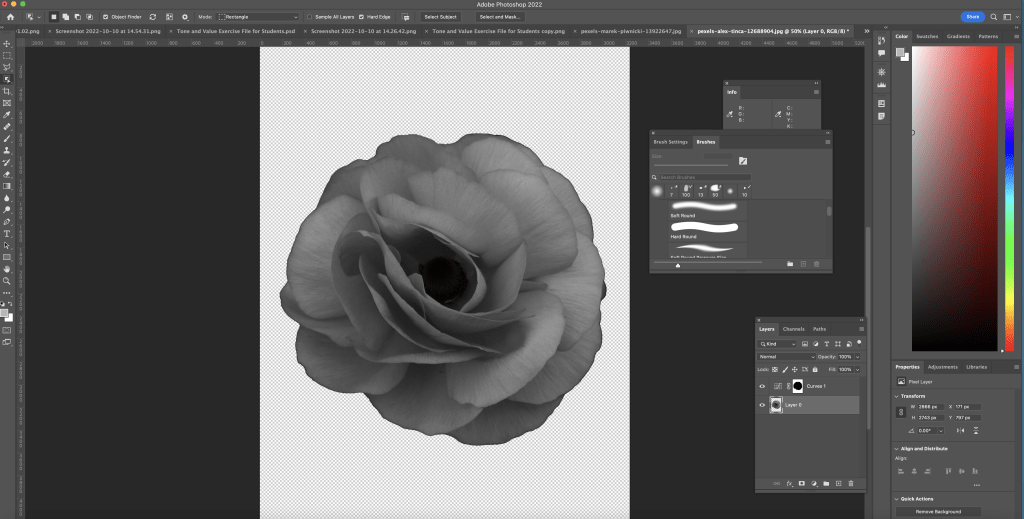Open the Mode dropdown set to Rectangle
Screen dimensions: 1024x519
pos(258,17)
